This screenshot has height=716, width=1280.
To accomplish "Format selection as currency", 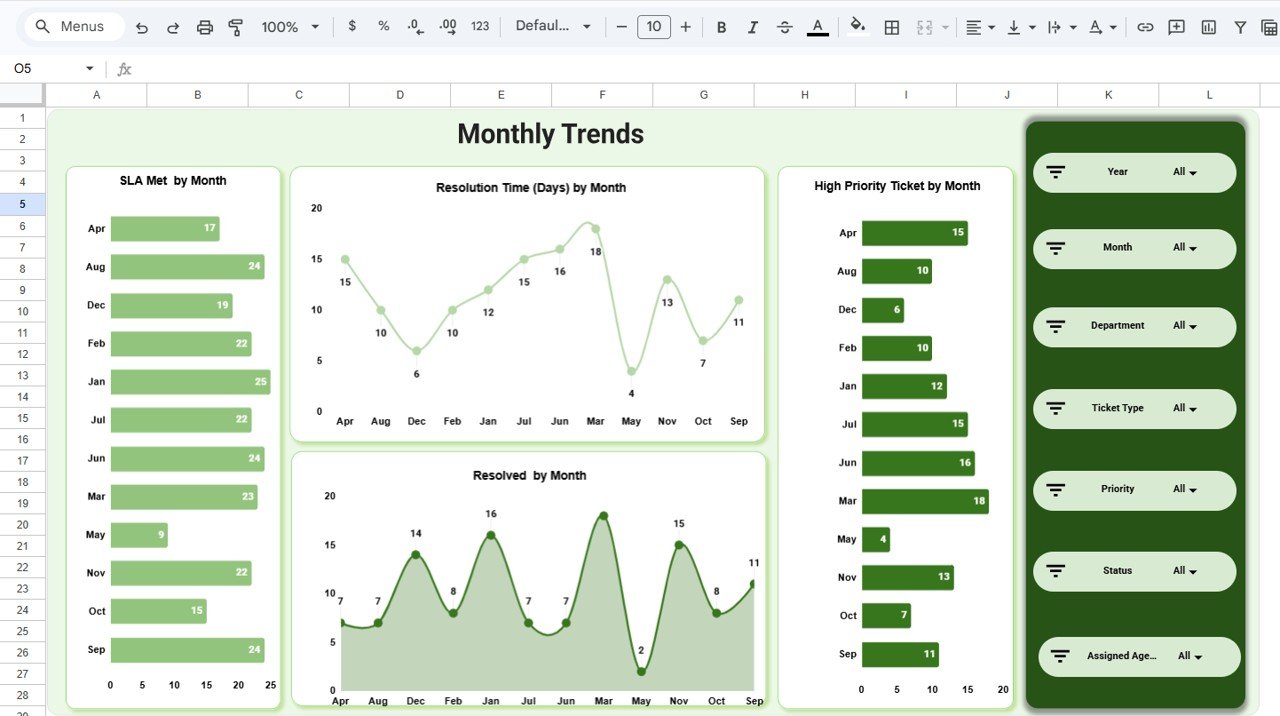I will [351, 27].
